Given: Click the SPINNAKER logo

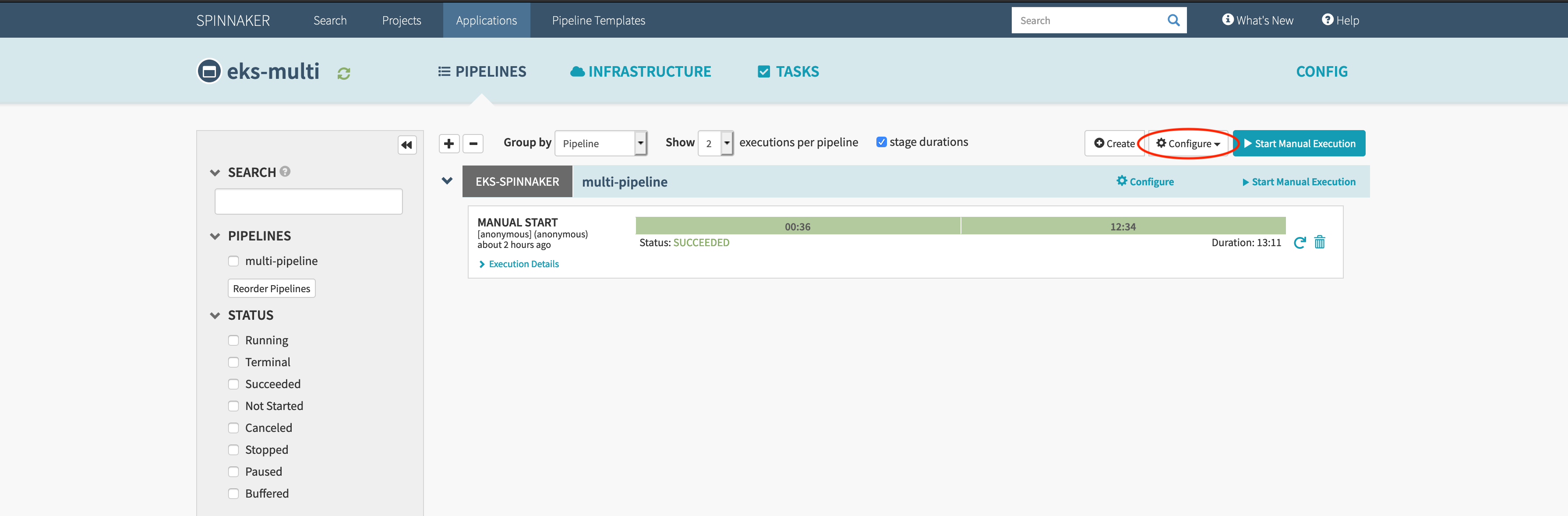Looking at the screenshot, I should point(233,20).
